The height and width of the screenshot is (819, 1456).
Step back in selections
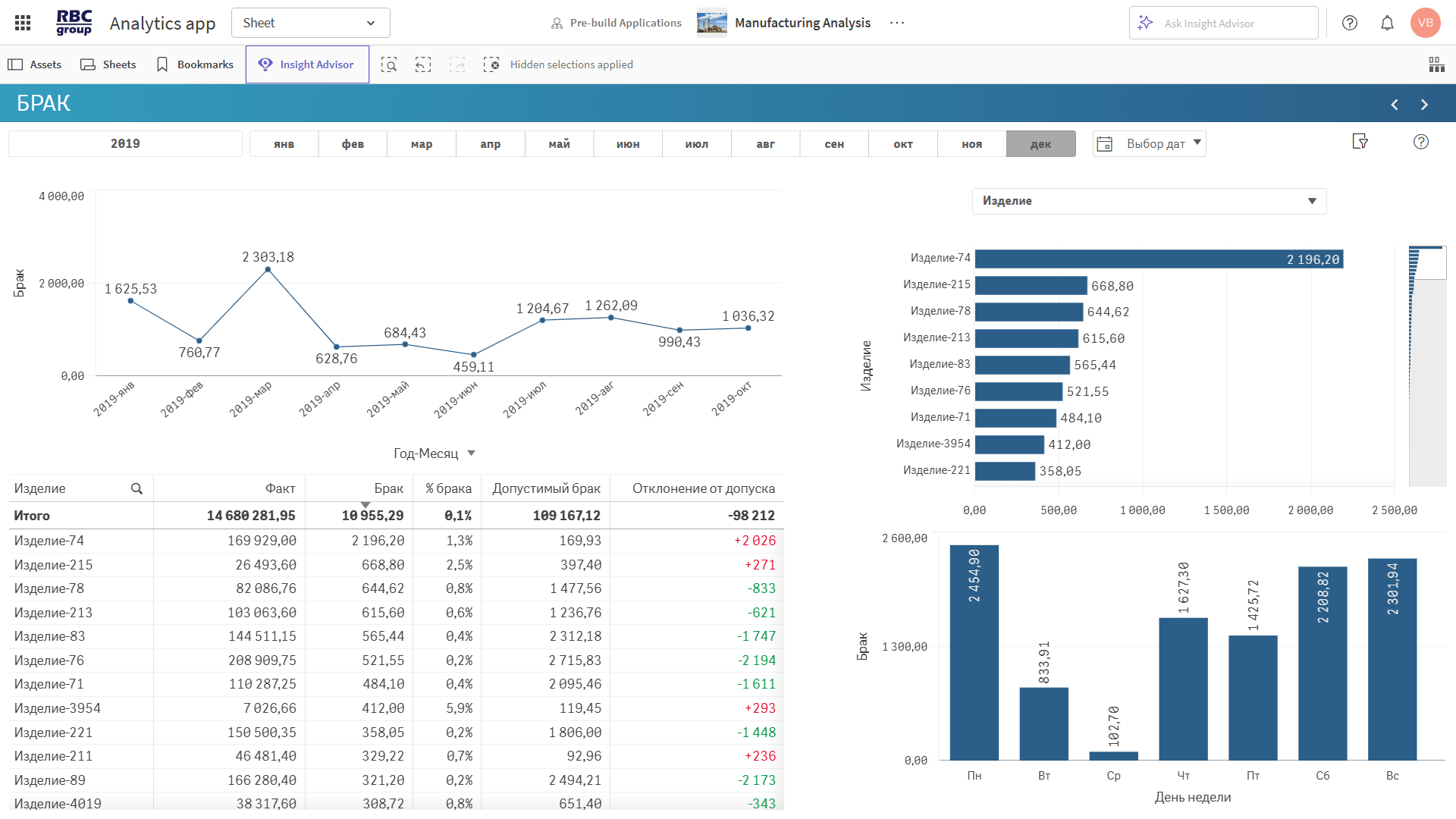click(x=423, y=64)
